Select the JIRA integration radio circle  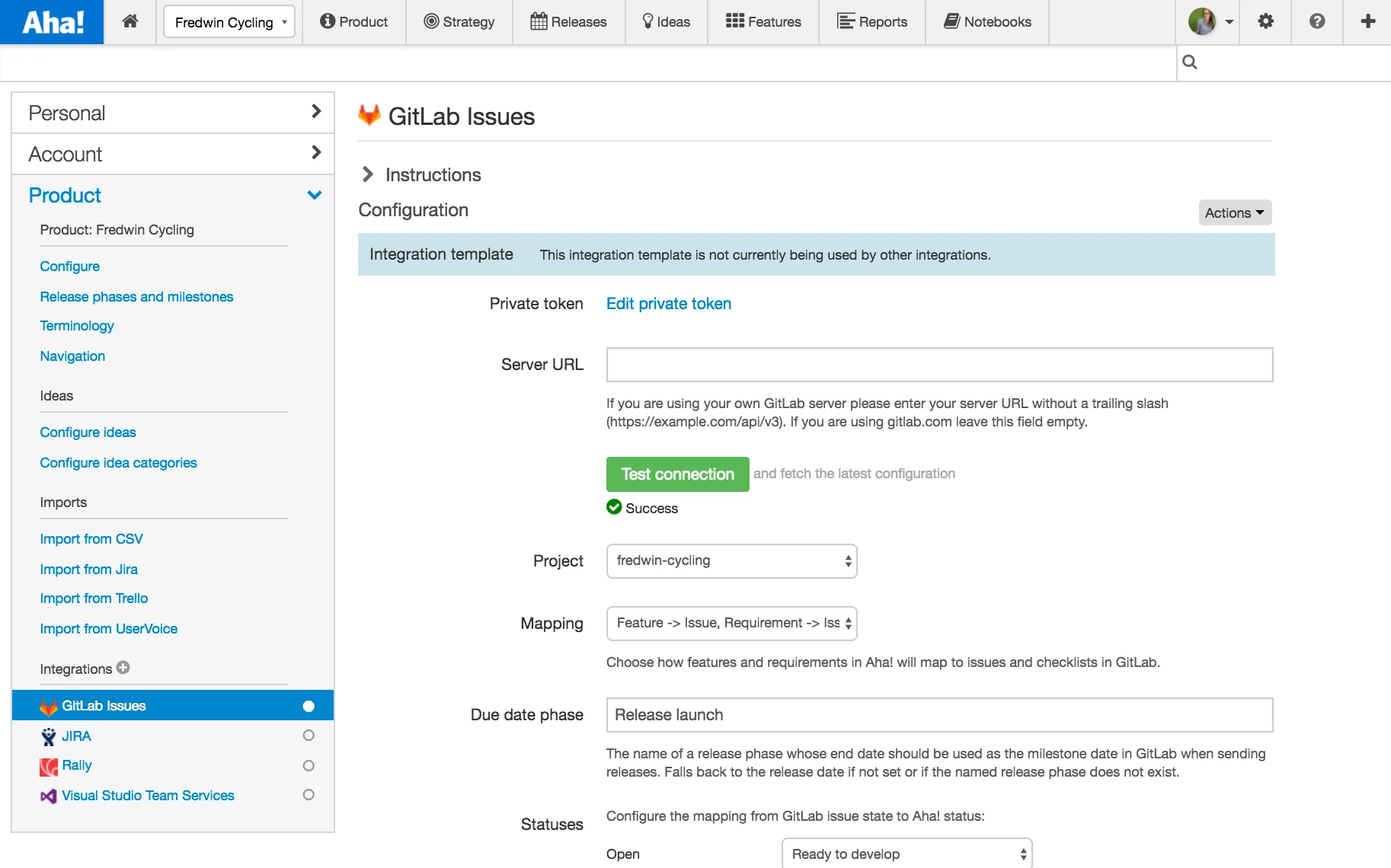(x=309, y=736)
